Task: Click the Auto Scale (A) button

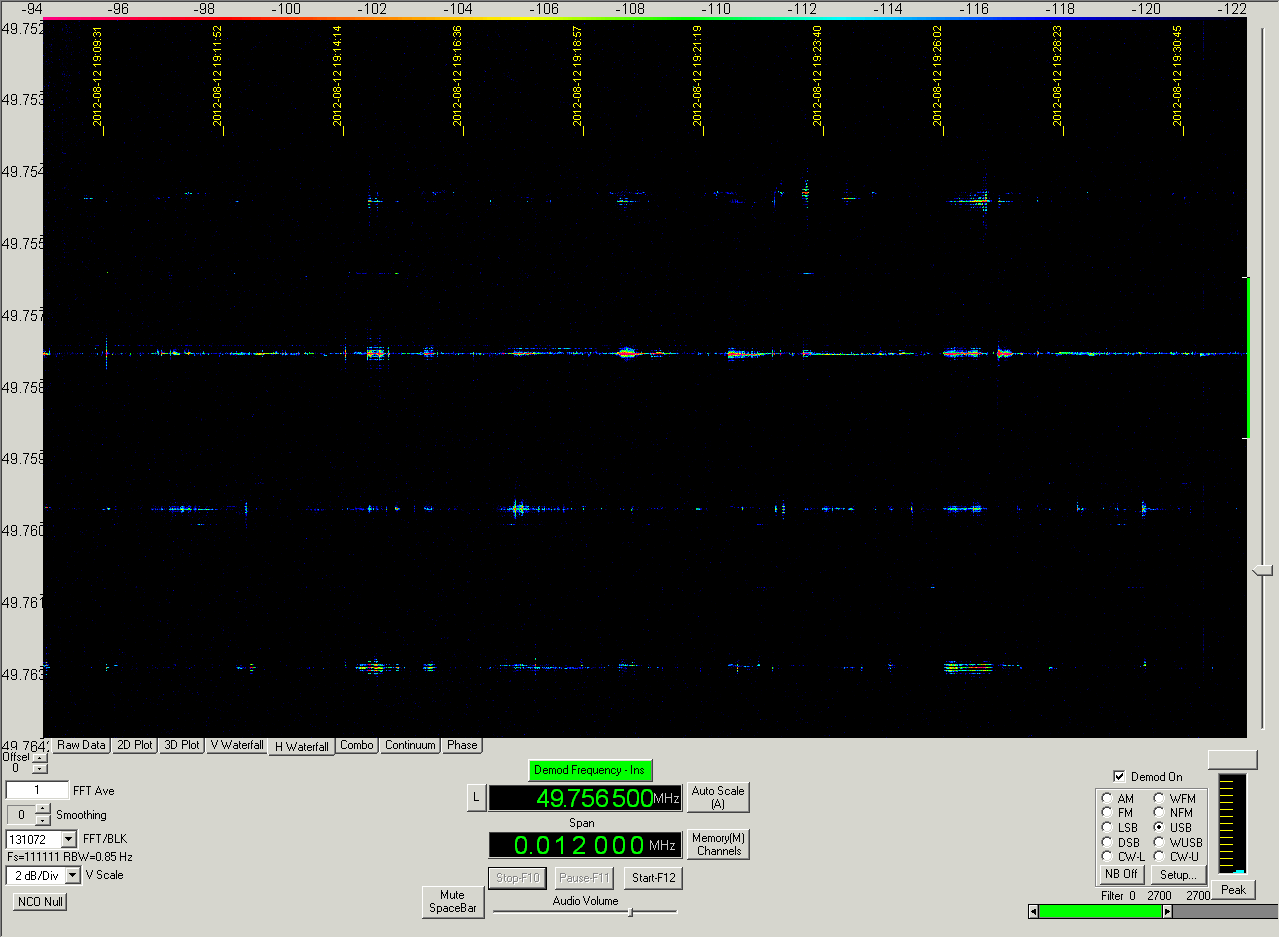Action: pyautogui.click(x=717, y=797)
